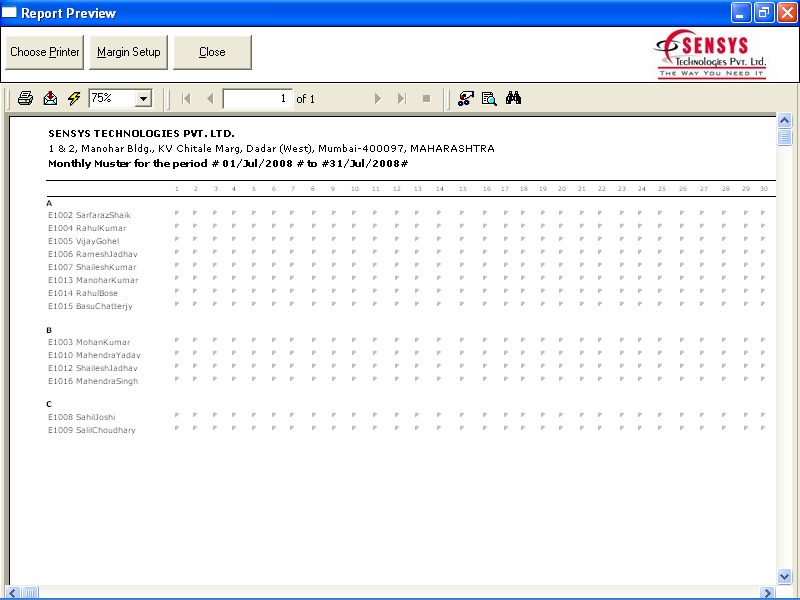Open the 75% zoom level dropdown
Image resolution: width=800 pixels, height=600 pixels.
(144, 98)
